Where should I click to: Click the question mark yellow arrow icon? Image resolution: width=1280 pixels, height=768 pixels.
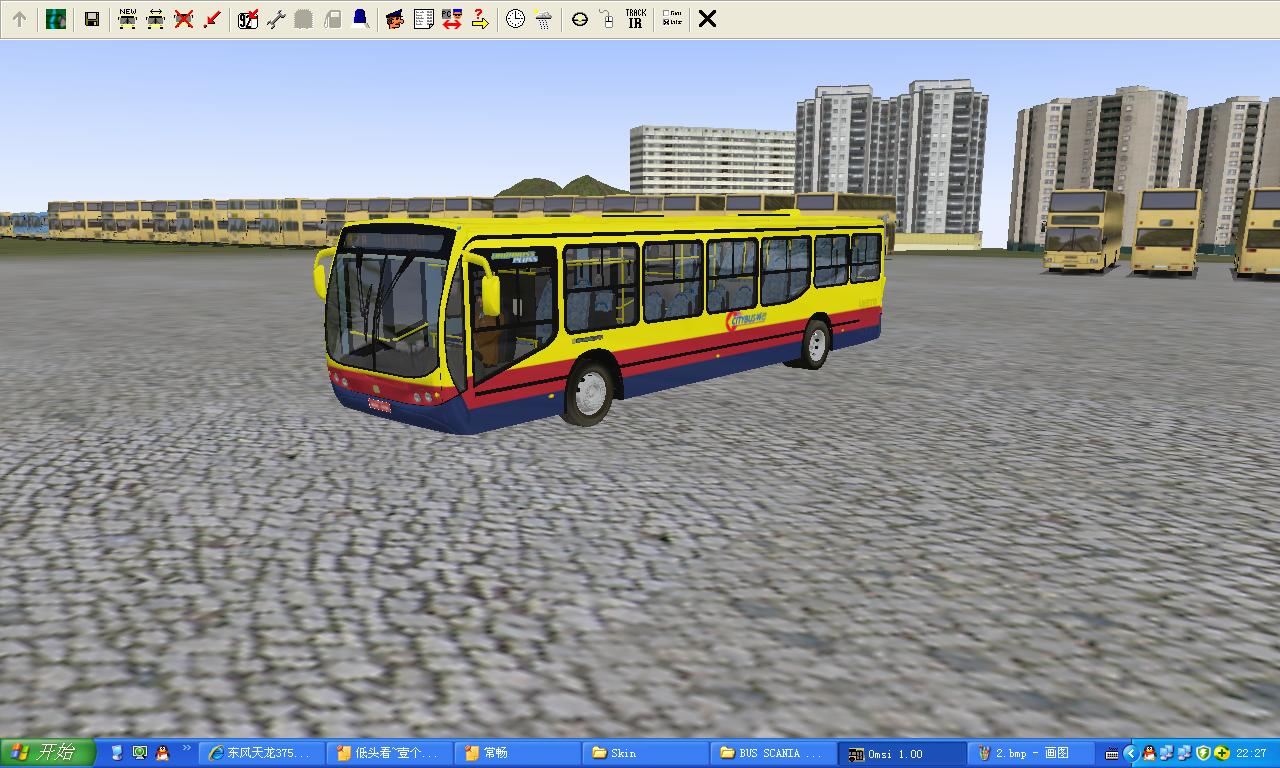pyautogui.click(x=479, y=19)
